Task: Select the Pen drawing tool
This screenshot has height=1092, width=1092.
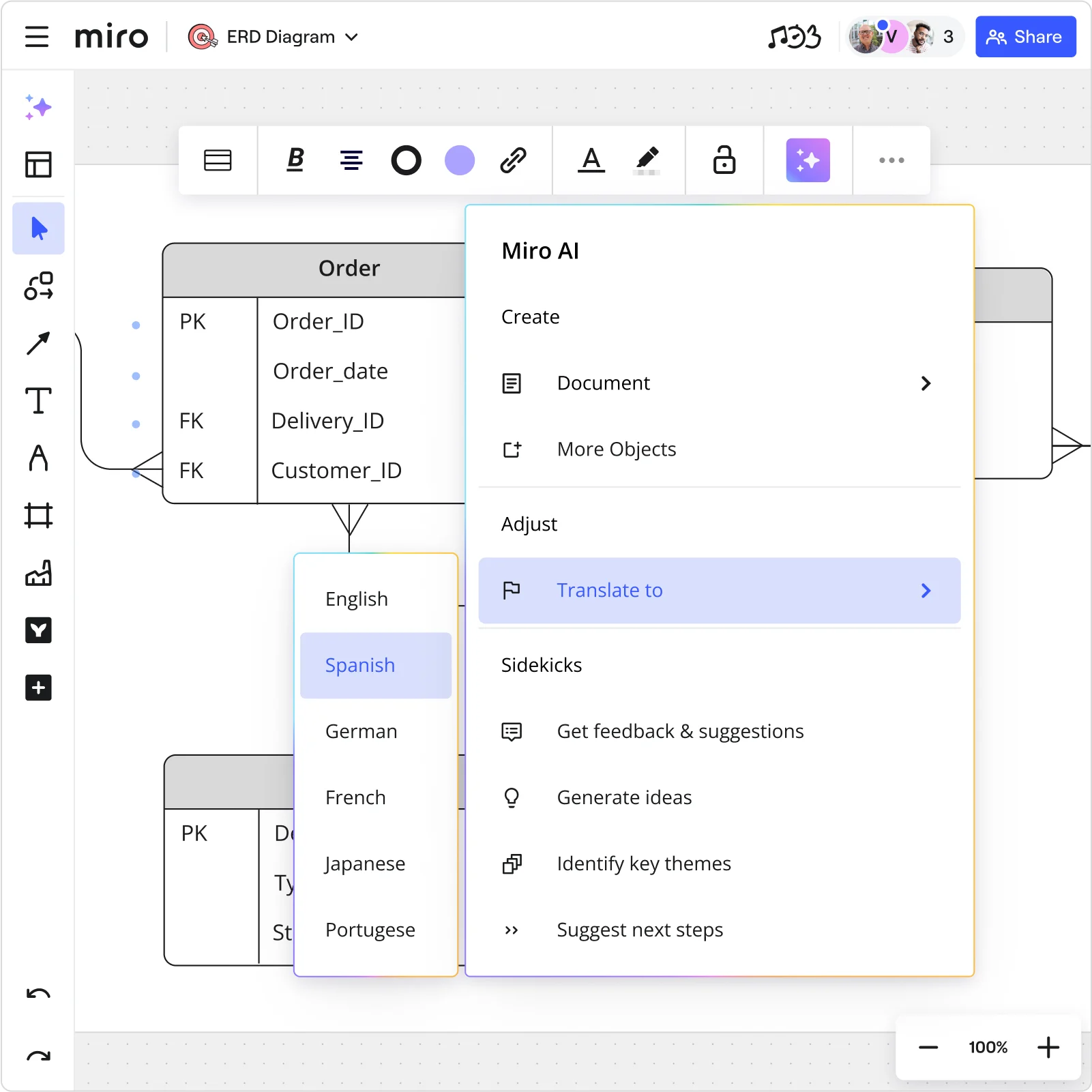Action: (x=38, y=458)
